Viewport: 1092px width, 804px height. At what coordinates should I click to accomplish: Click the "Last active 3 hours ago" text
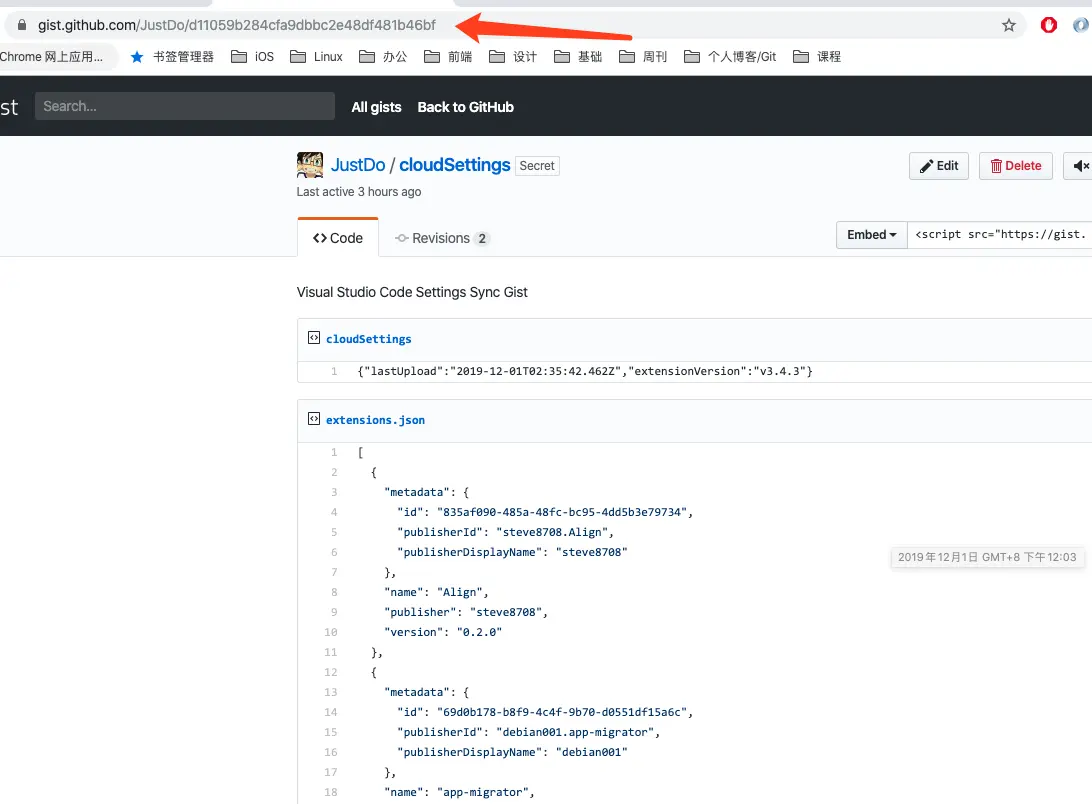(x=359, y=192)
